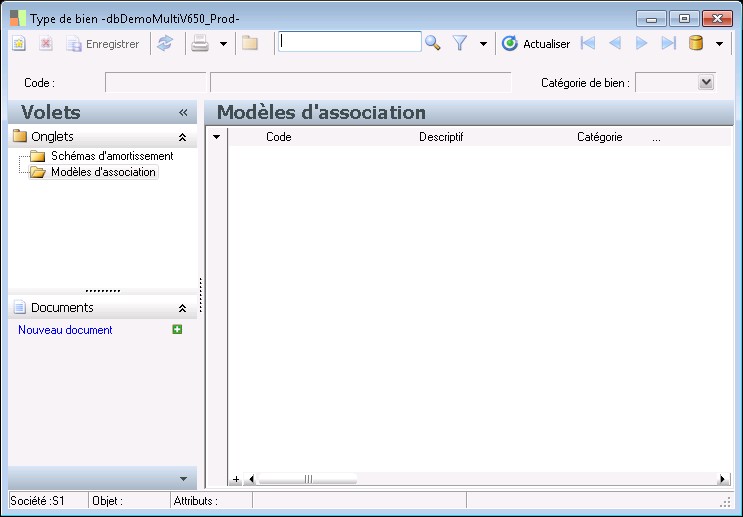
Task: Click the horizontal scrollbar thumb
Action: coord(308,479)
